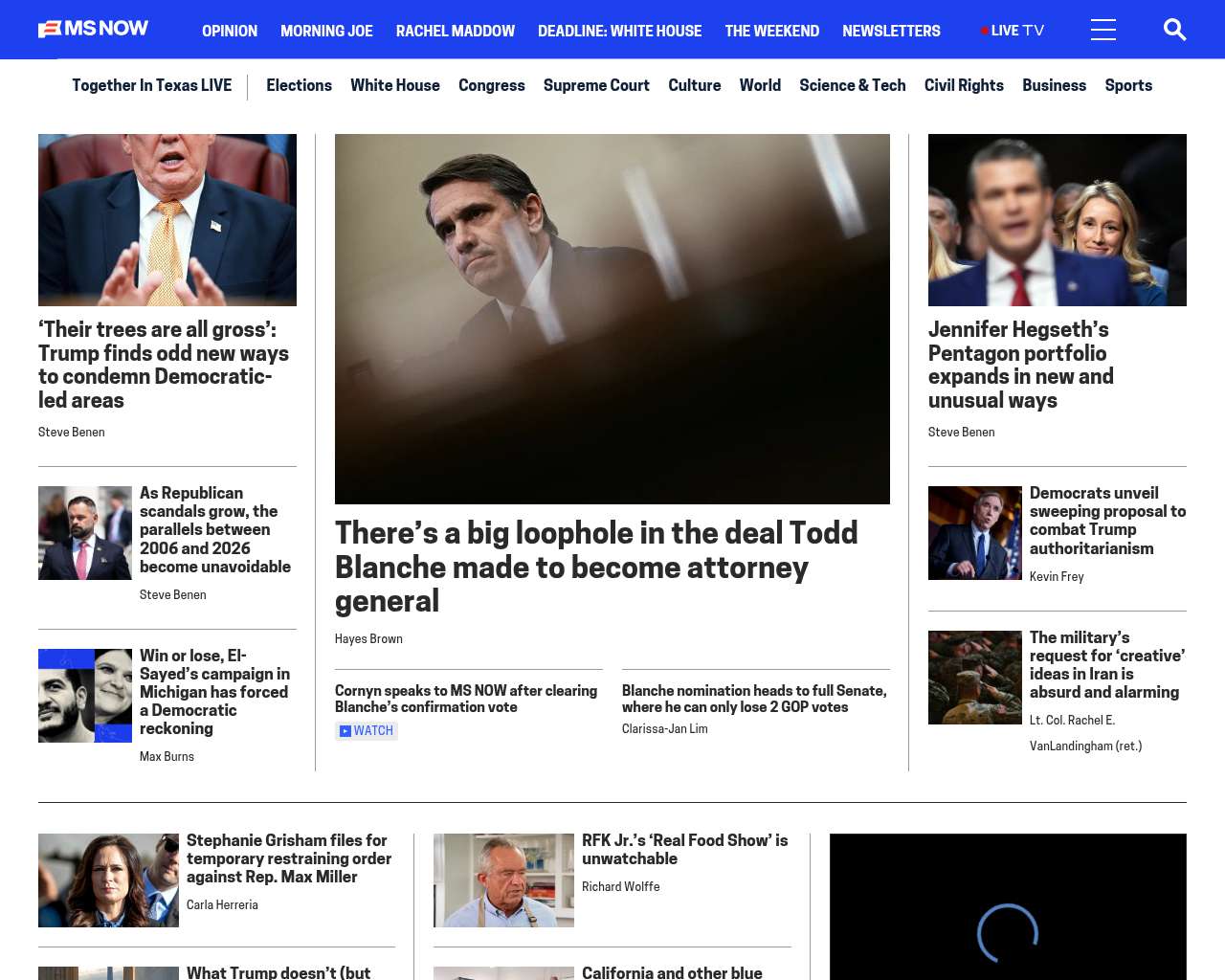View Max Burns author page
1225x980 pixels.
tap(167, 756)
